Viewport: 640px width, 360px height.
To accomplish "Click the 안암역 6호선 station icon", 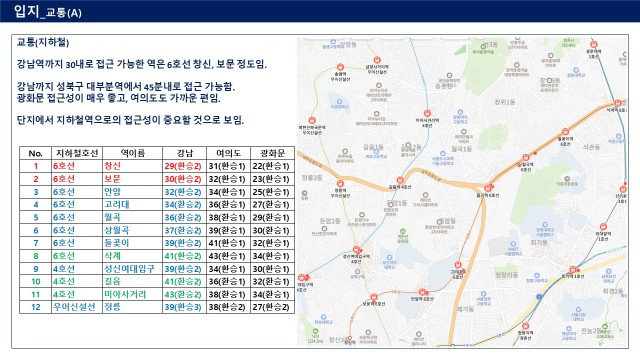I will click(x=422, y=292).
